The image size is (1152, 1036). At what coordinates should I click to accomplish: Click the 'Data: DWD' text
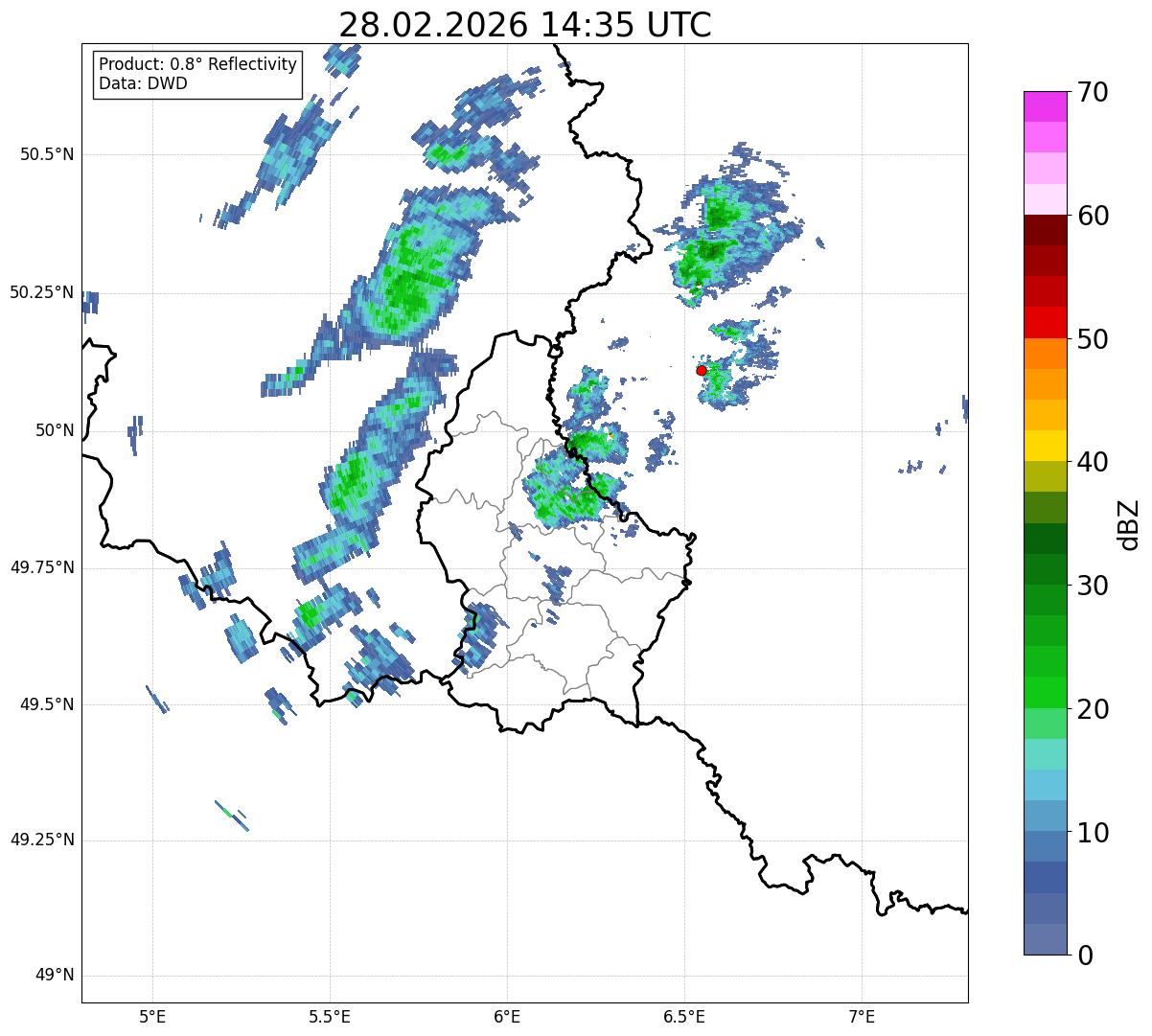(x=143, y=83)
